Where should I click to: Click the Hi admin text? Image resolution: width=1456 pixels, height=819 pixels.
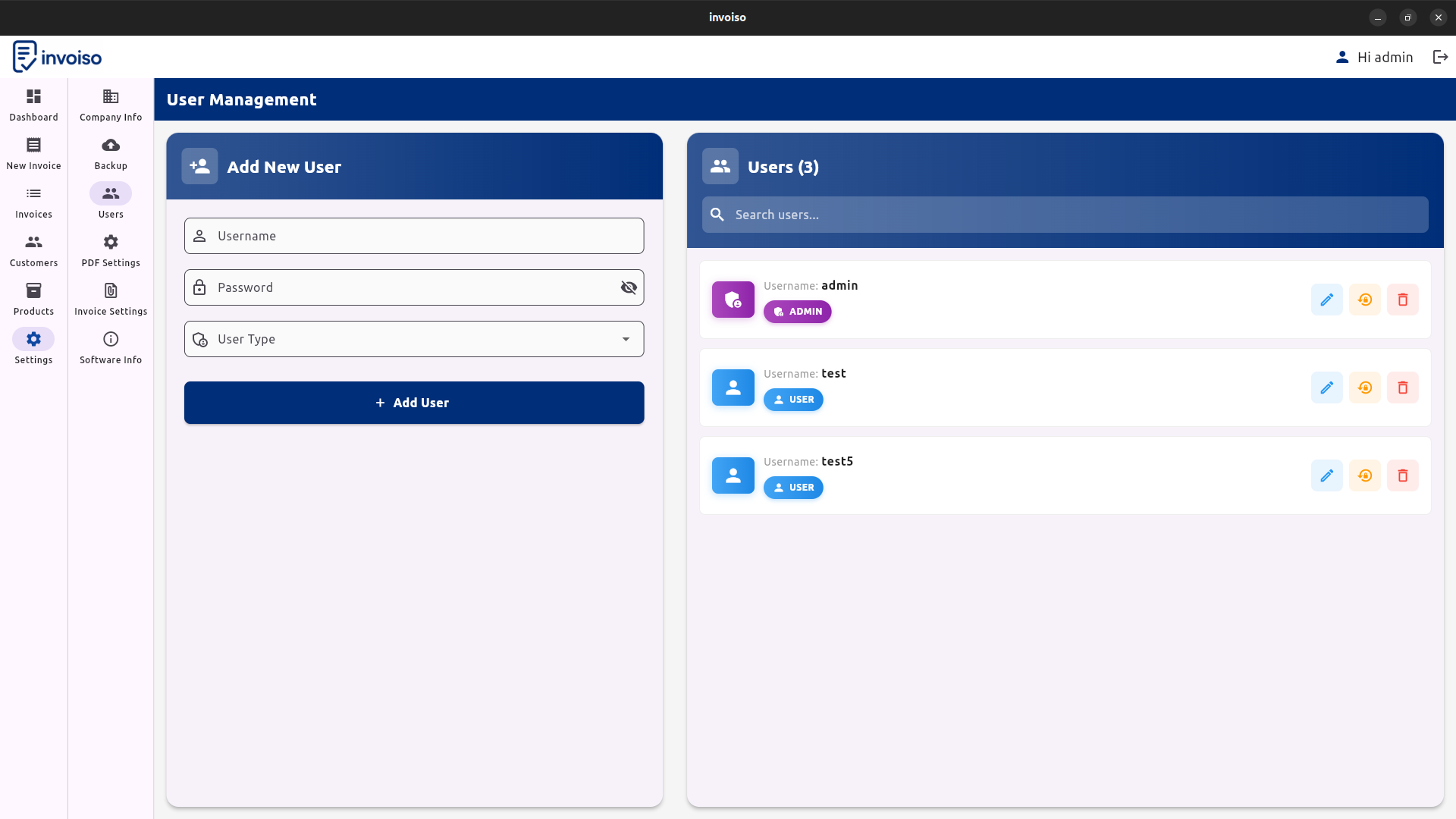[1385, 57]
